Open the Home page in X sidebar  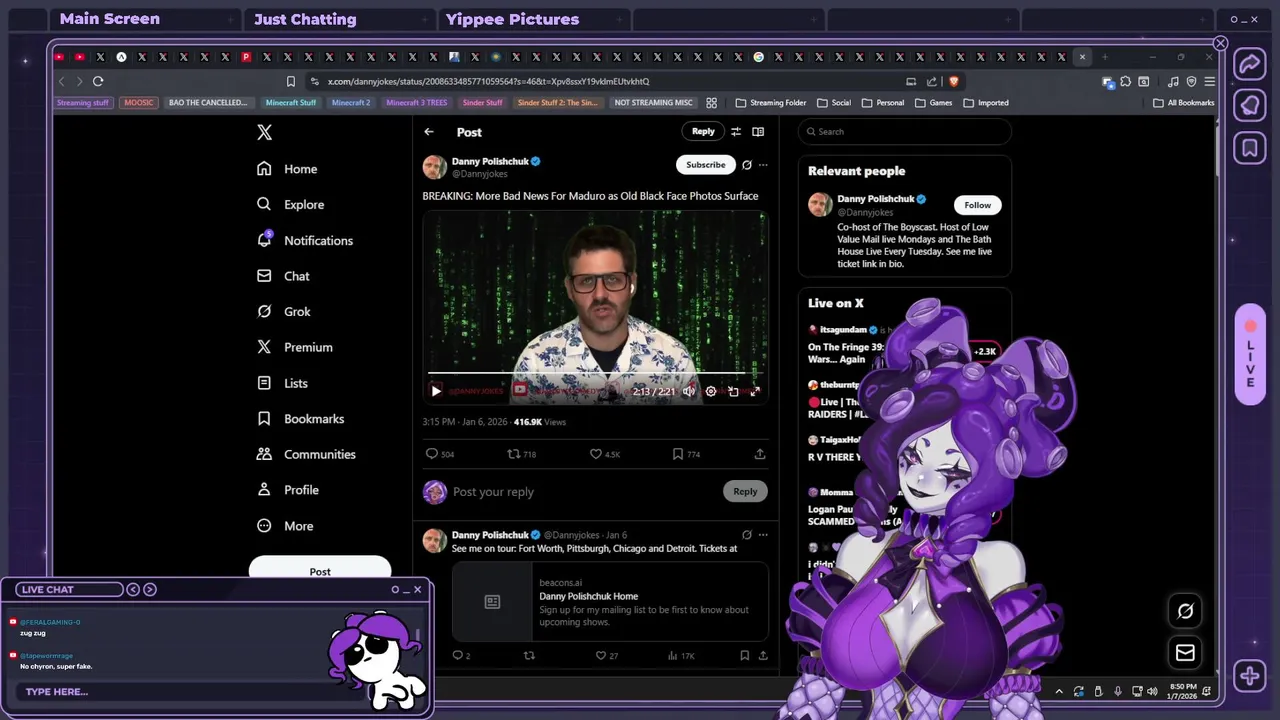pos(287,169)
